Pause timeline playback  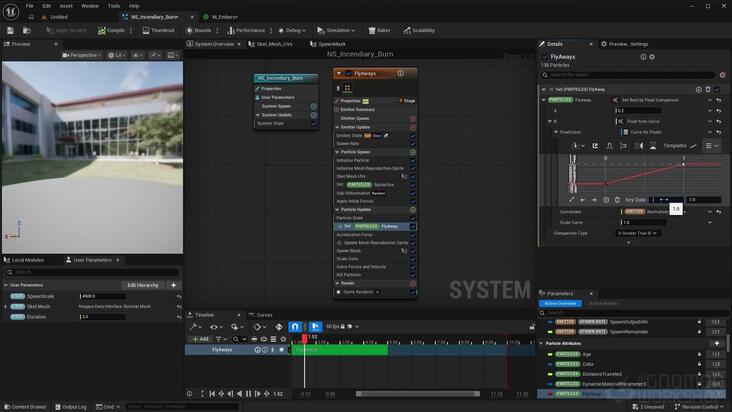248,394
